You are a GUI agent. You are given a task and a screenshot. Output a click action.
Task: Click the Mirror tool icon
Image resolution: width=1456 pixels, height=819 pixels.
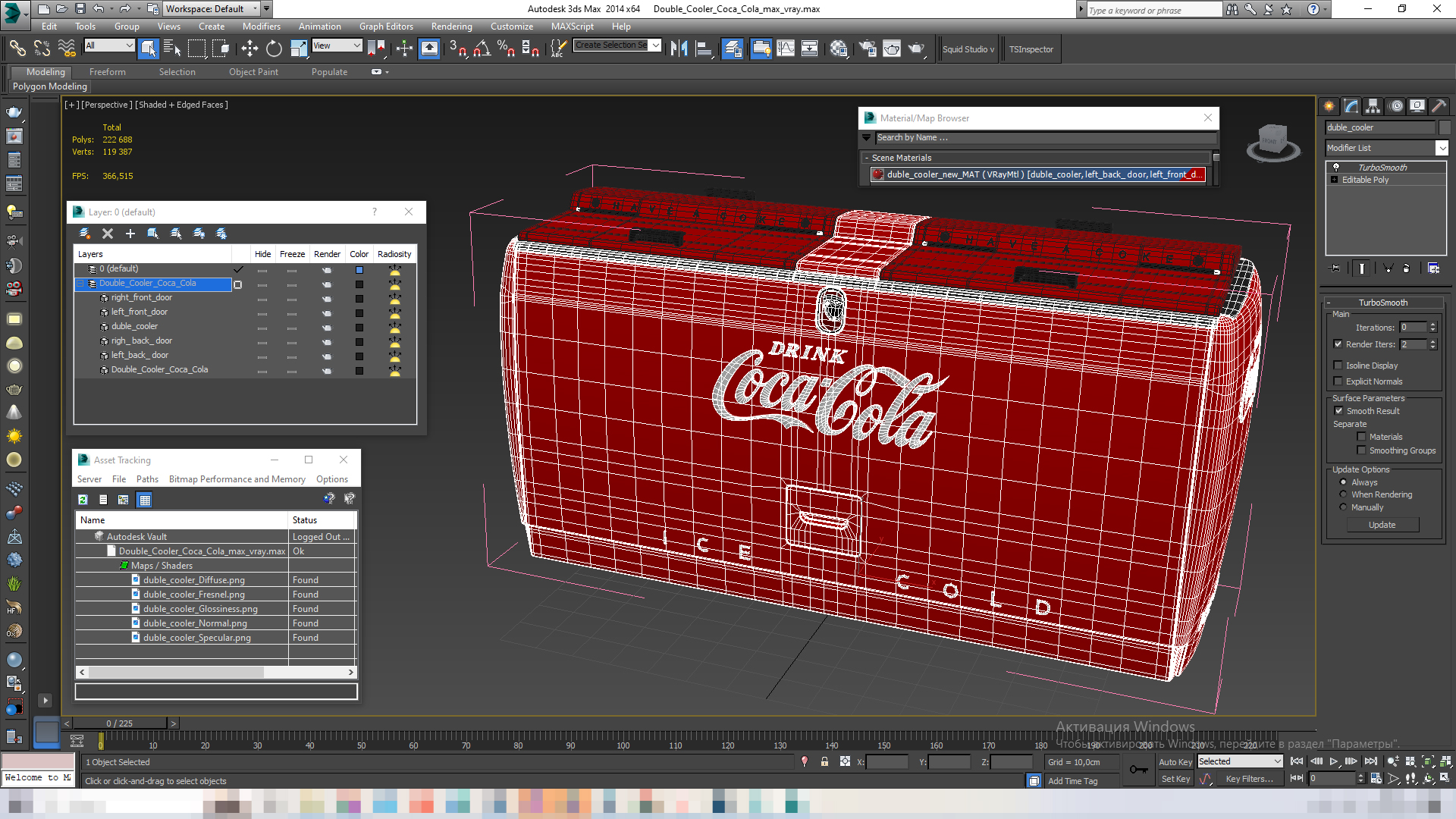click(679, 49)
